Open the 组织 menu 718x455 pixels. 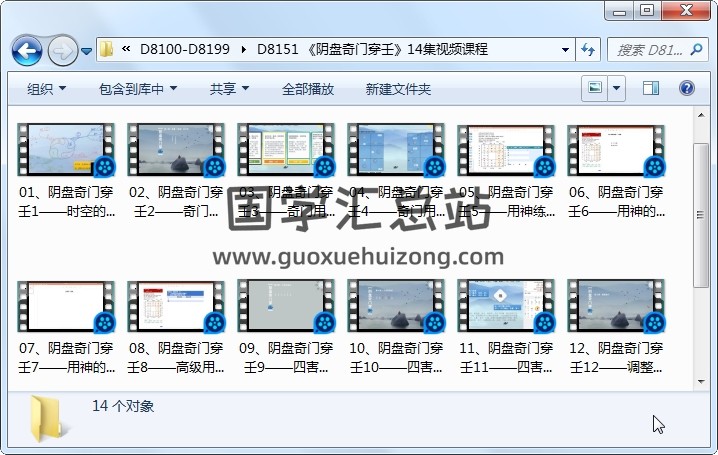46,89
